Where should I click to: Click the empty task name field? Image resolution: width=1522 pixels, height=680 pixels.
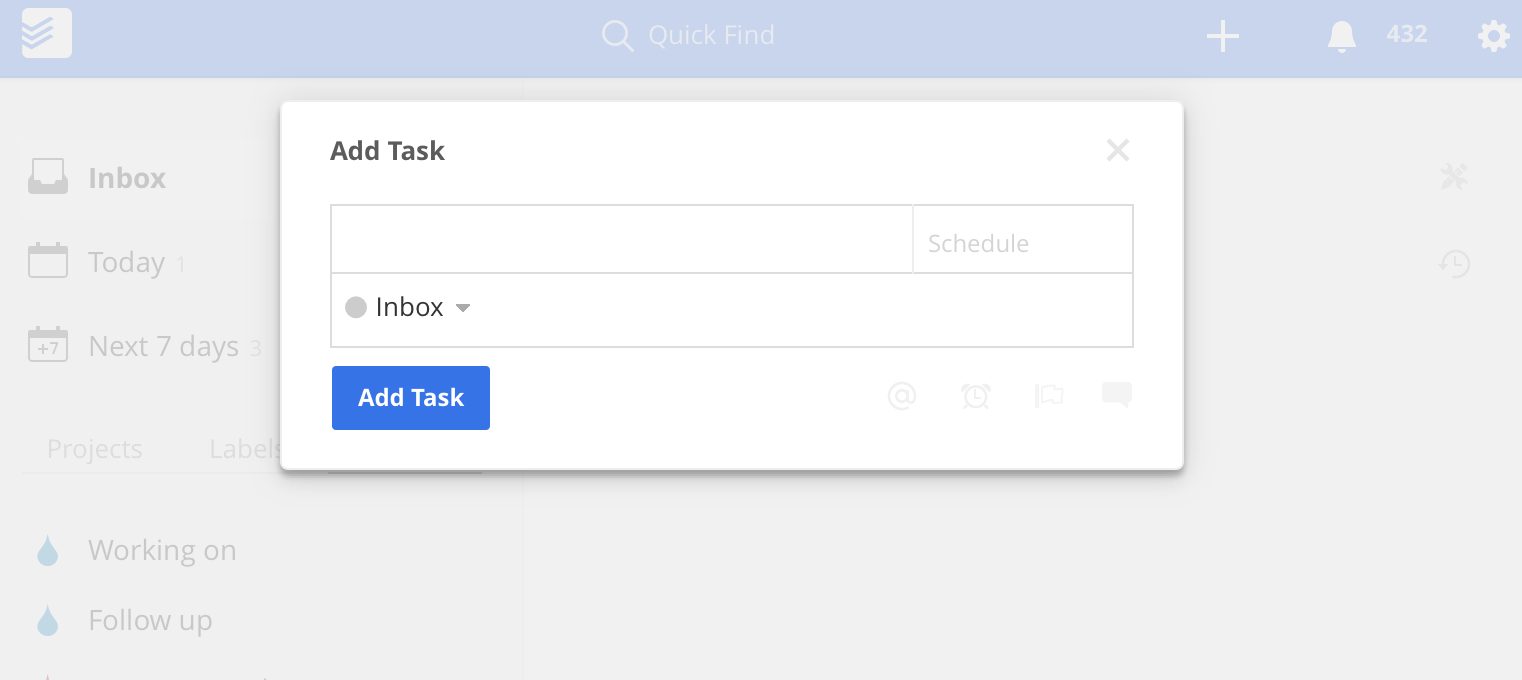coord(620,239)
